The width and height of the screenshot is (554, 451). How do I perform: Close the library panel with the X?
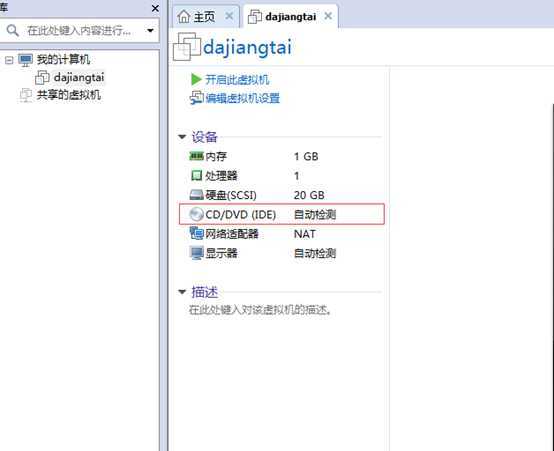click(x=155, y=8)
